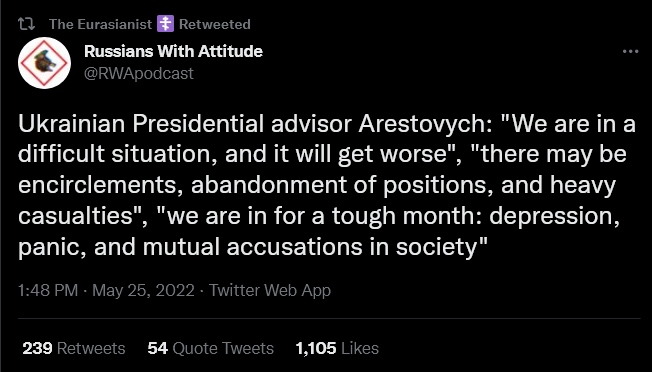Show the 54 Quote Tweets
Viewport: 652px width, 372px height.
tap(210, 348)
